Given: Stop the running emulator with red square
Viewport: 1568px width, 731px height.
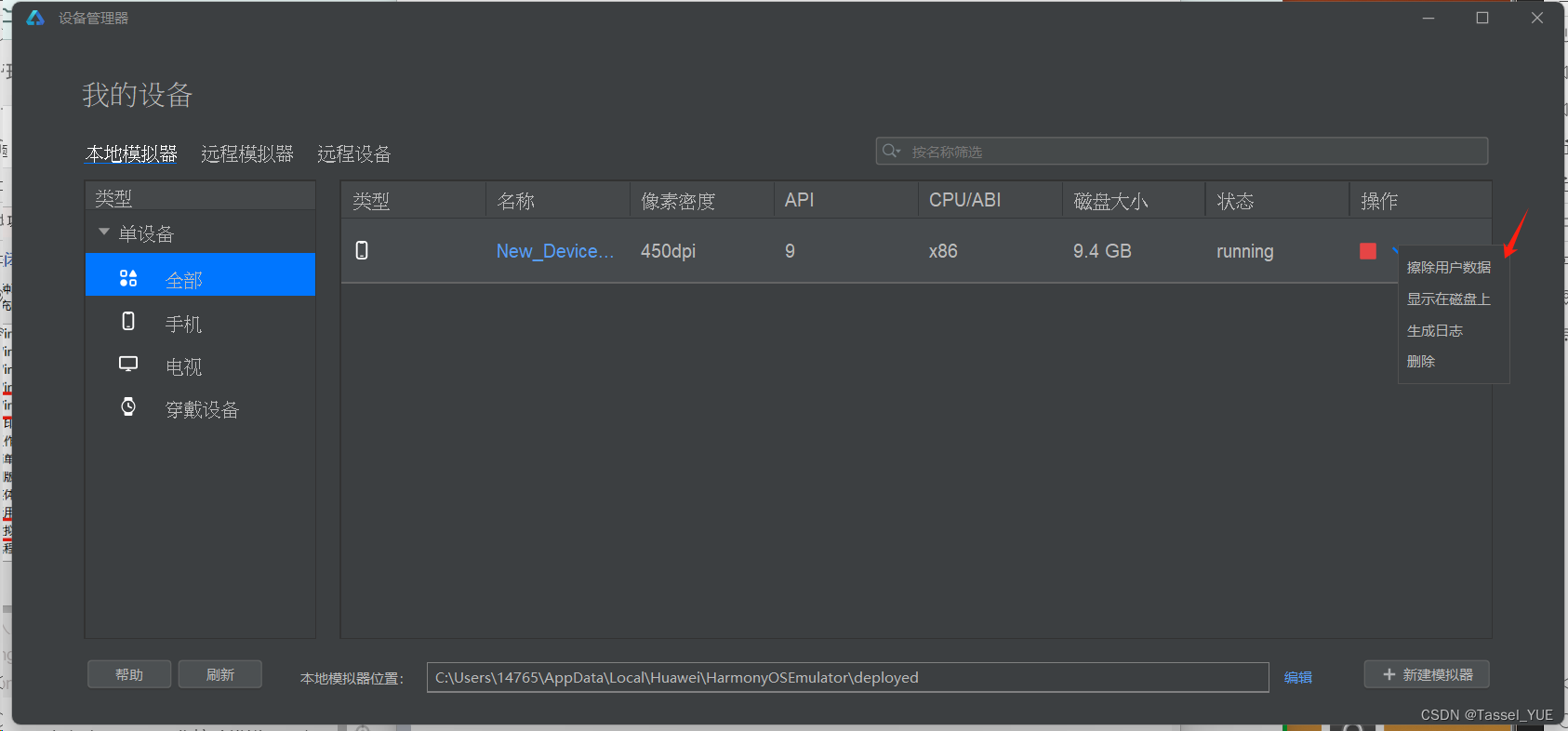Looking at the screenshot, I should tap(1367, 251).
